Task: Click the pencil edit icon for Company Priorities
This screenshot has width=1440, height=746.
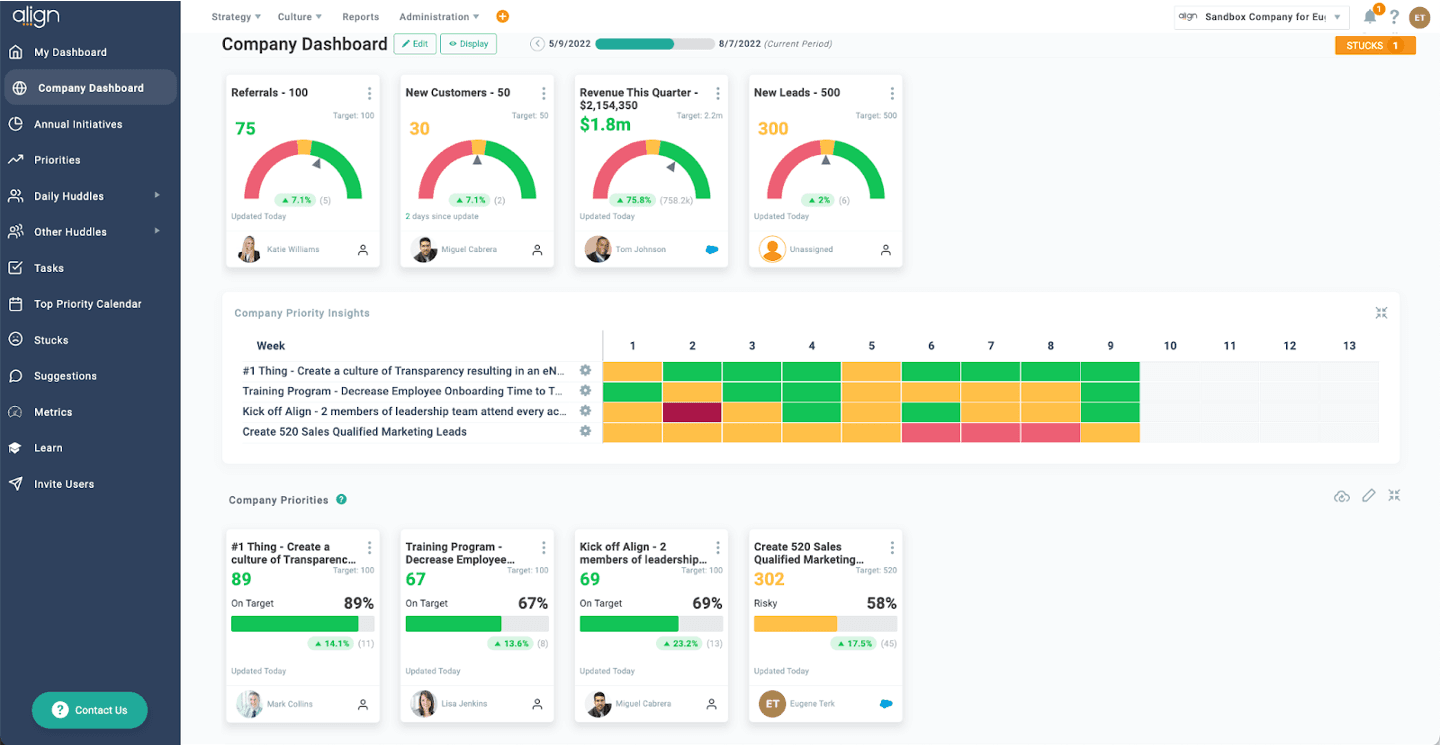Action: [1368, 496]
